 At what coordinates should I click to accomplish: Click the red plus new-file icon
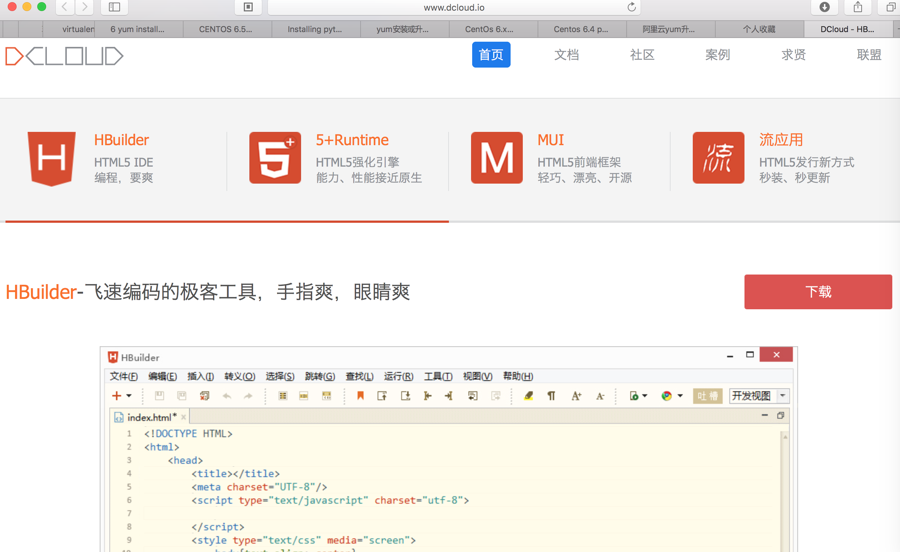117,396
